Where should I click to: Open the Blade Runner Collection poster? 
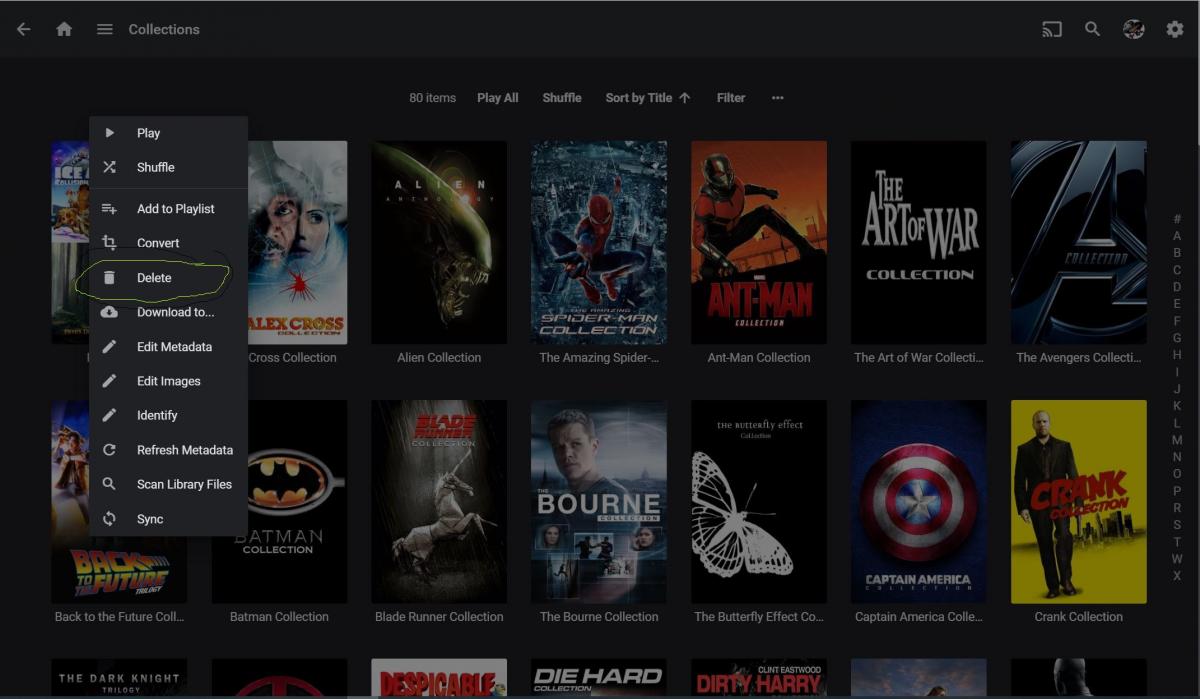click(439, 502)
